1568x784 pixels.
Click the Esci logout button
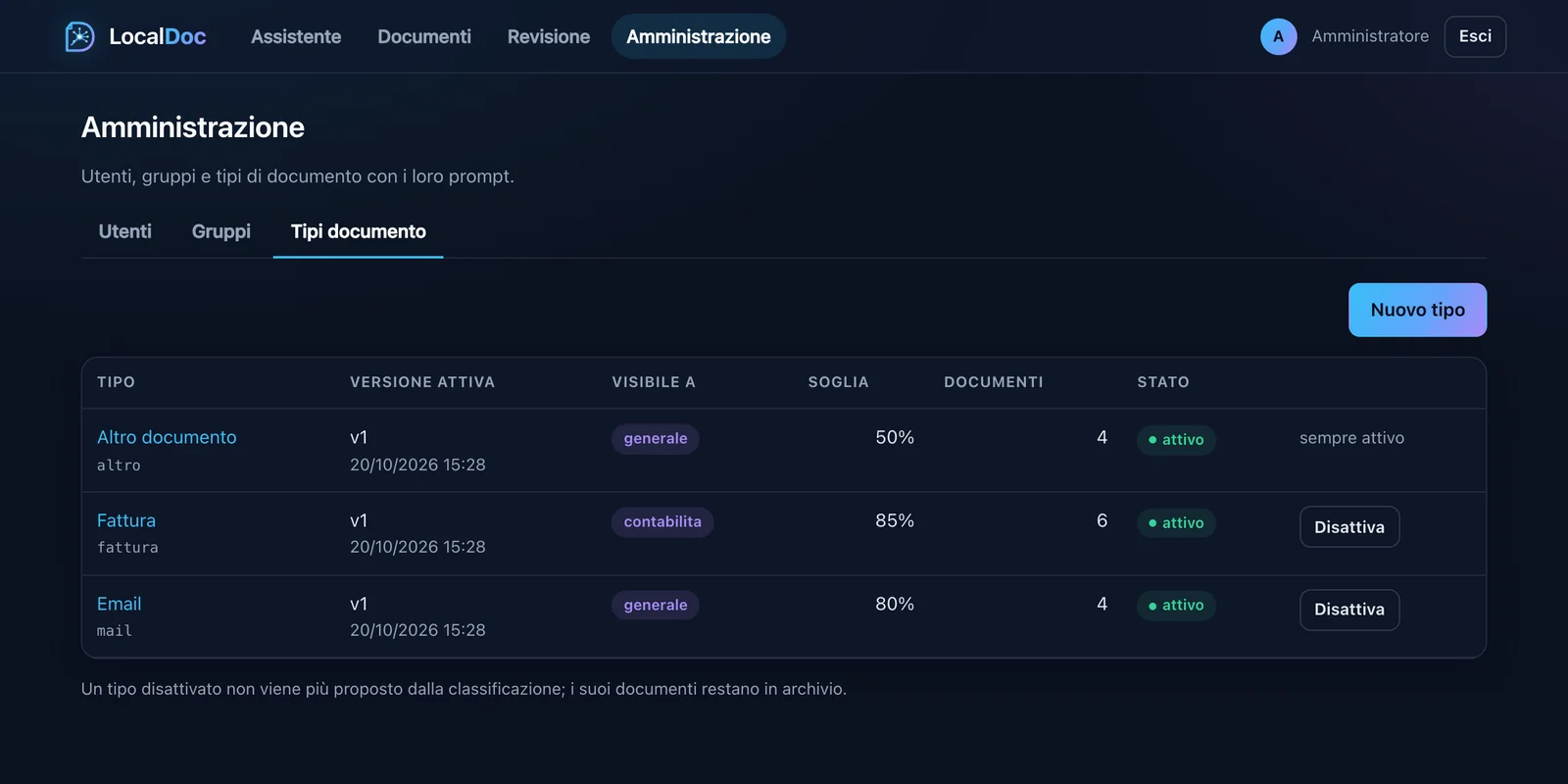(x=1475, y=36)
